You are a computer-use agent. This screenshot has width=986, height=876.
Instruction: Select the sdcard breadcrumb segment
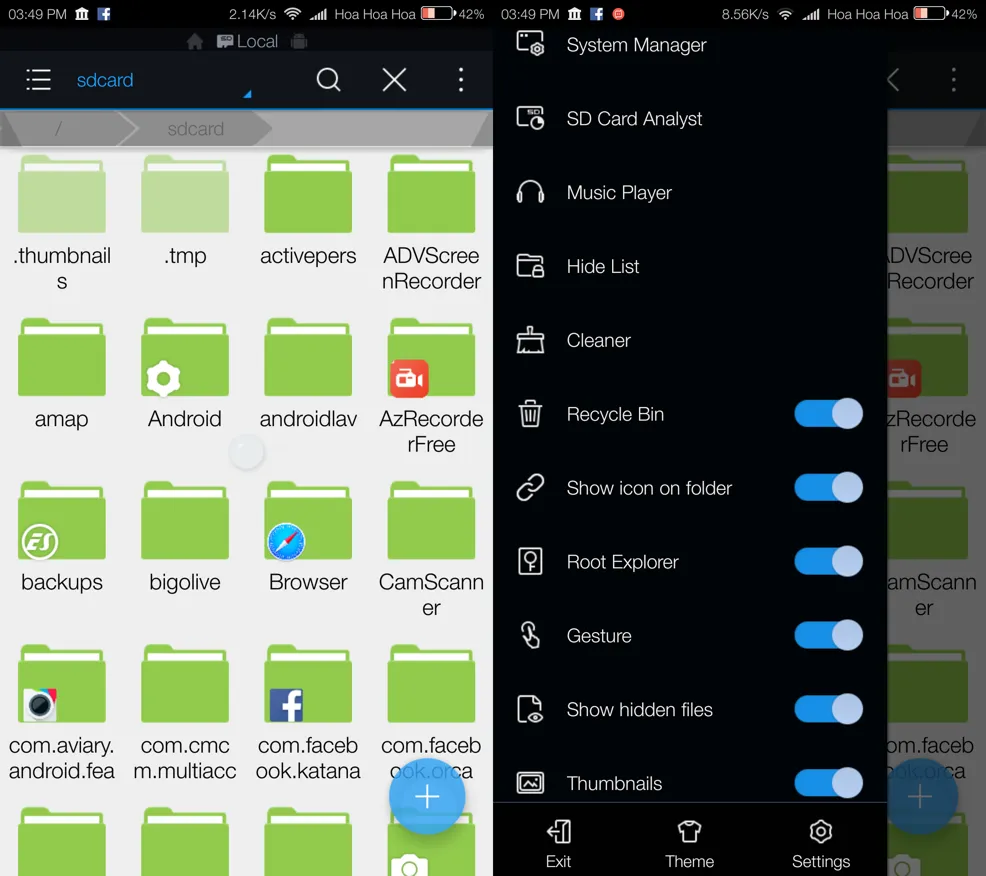195,129
